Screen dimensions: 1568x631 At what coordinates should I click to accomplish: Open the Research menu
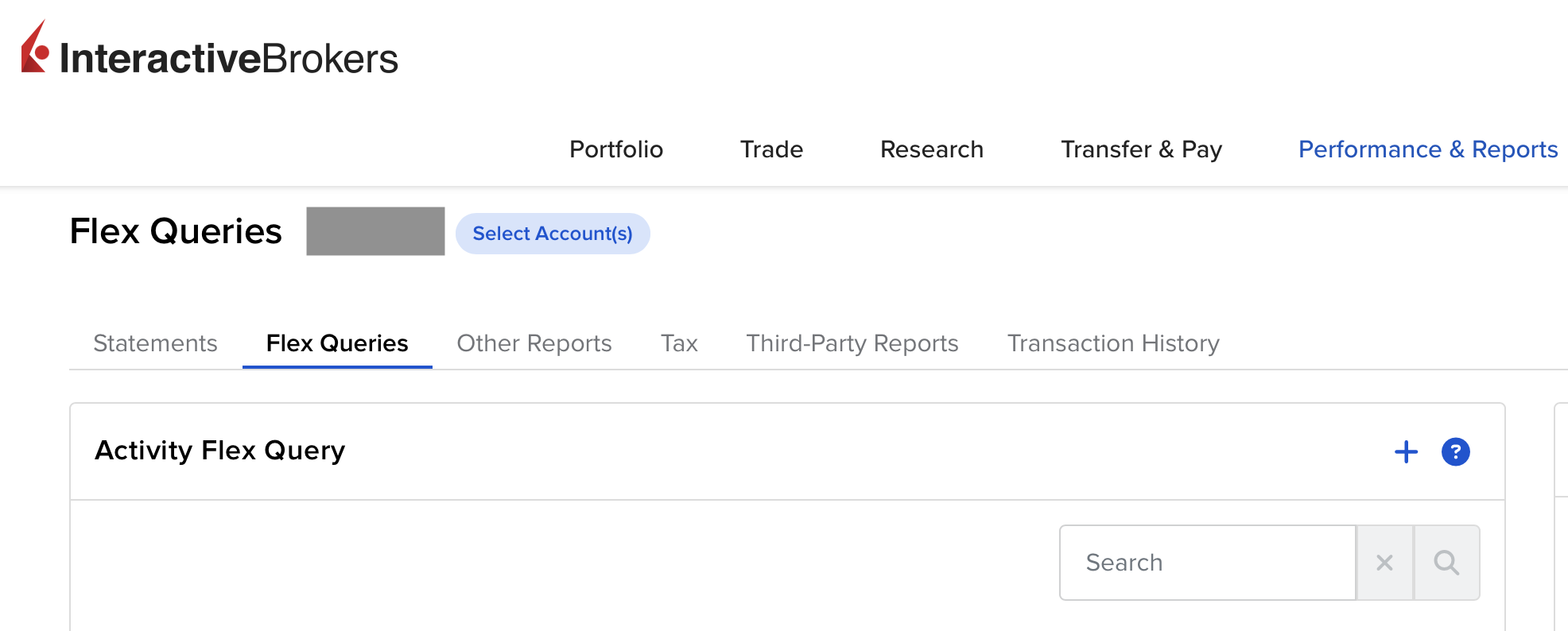click(932, 149)
